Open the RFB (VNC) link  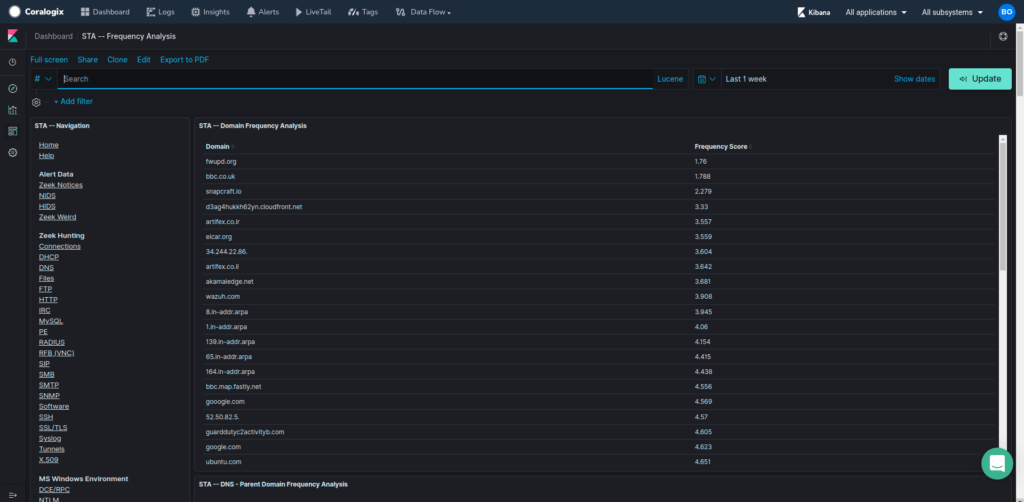click(56, 353)
